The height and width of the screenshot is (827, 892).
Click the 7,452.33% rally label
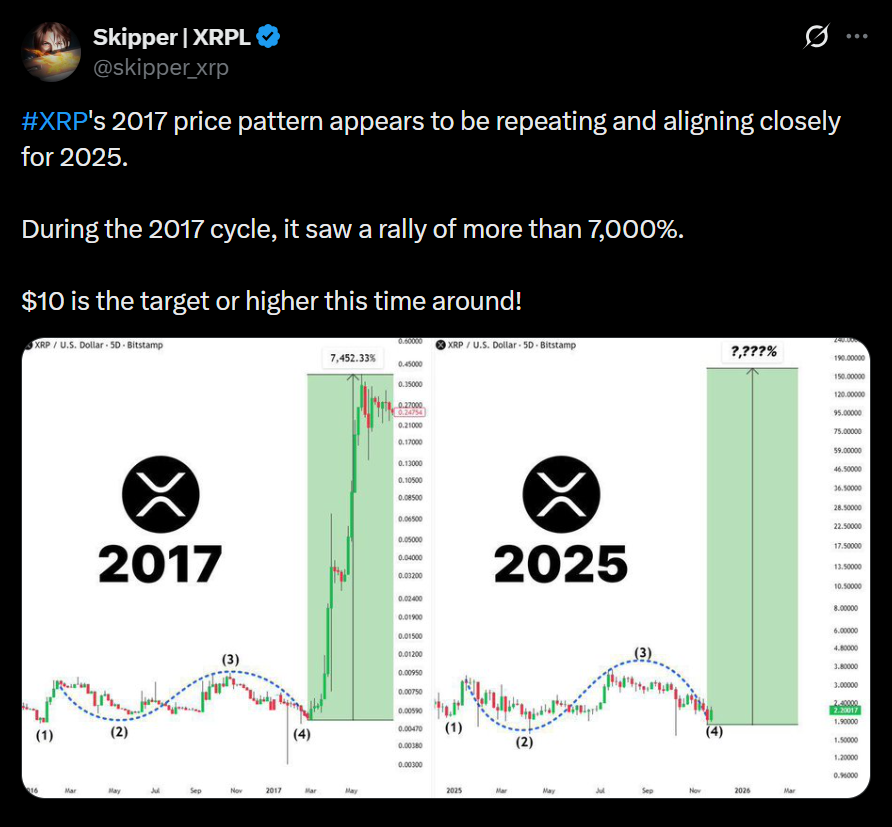350,358
